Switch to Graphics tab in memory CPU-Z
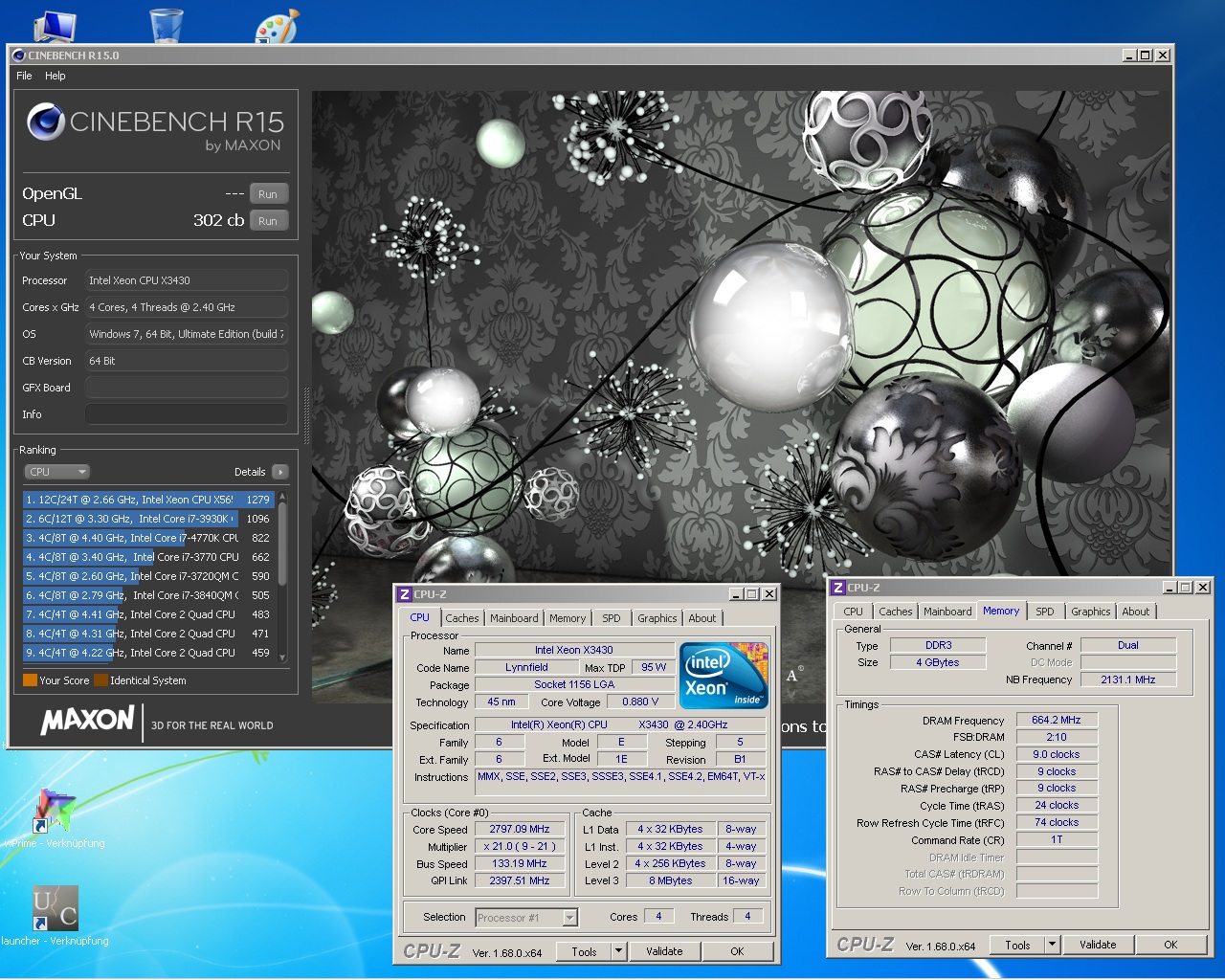 pos(1091,612)
